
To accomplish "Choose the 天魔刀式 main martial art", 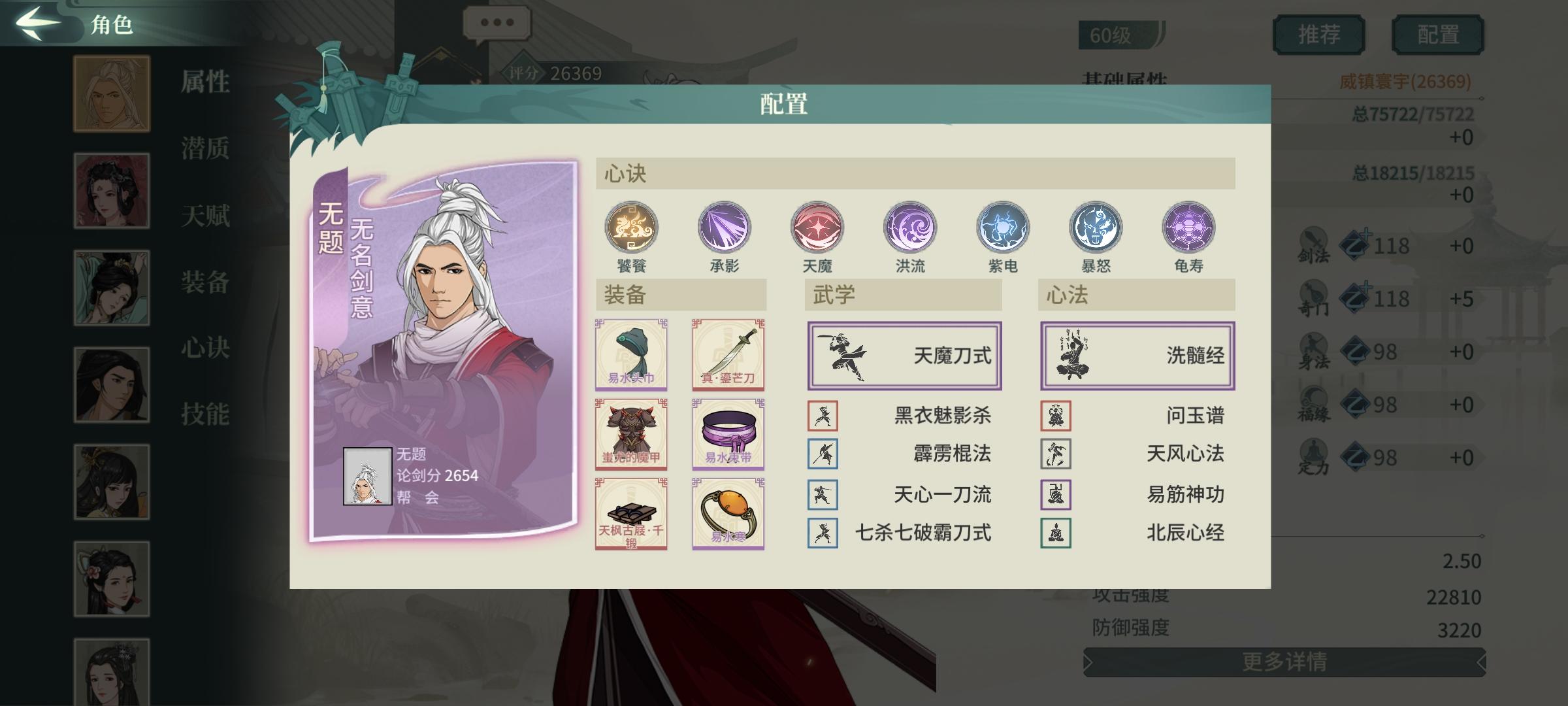I will click(904, 356).
